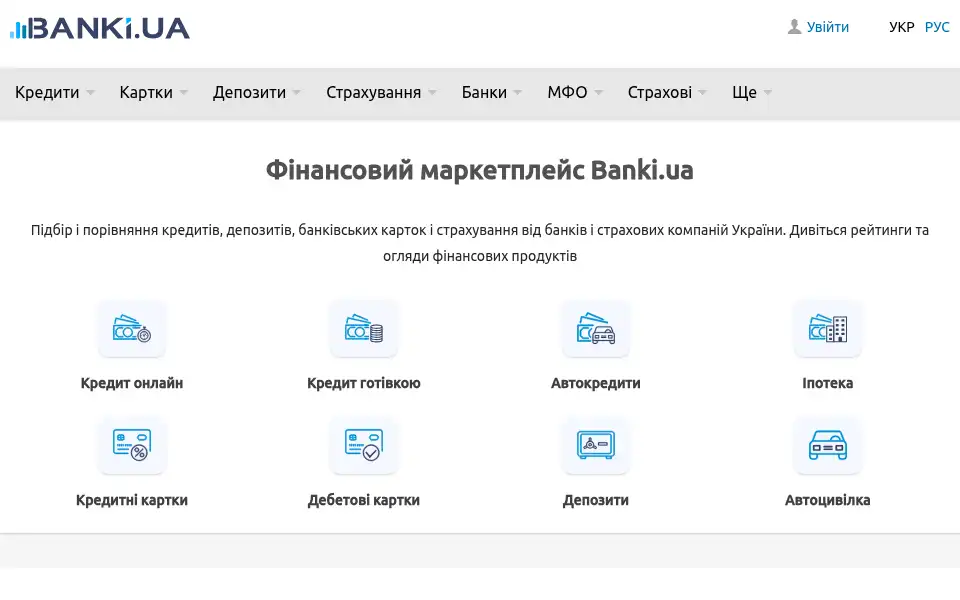960x600 pixels.
Task: Expand the Банки dropdown arrow
Action: point(518,93)
